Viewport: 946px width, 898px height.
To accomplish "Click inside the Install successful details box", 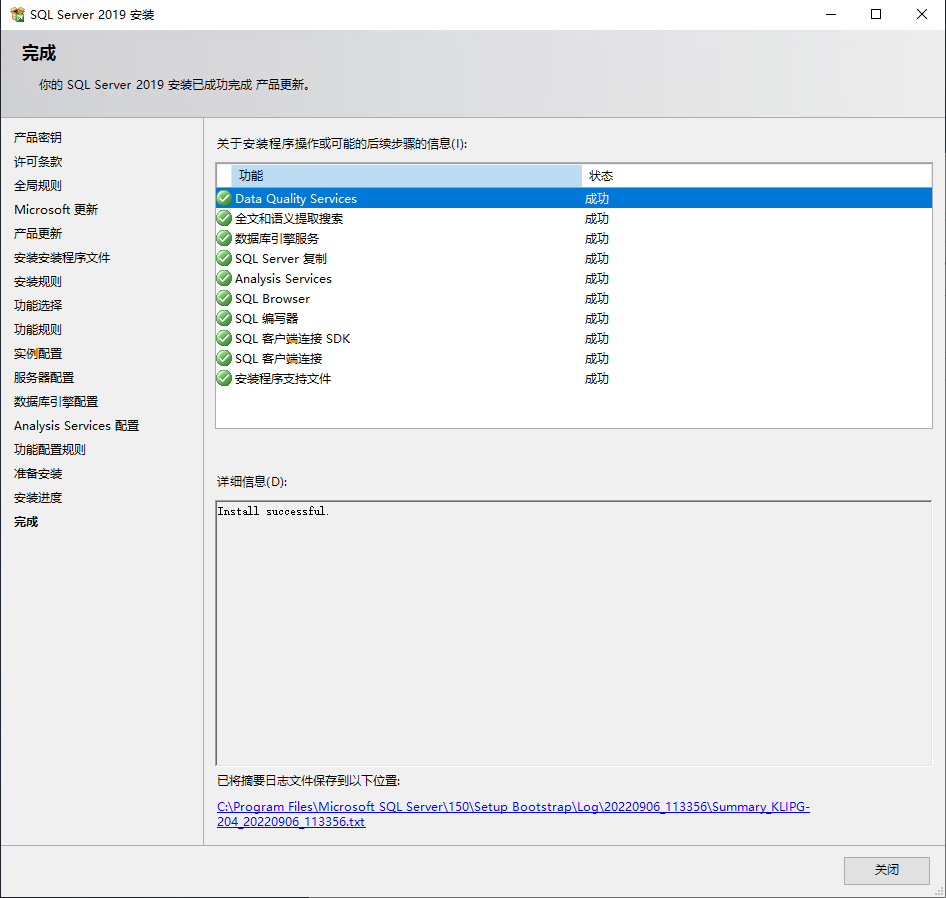I will (574, 633).
